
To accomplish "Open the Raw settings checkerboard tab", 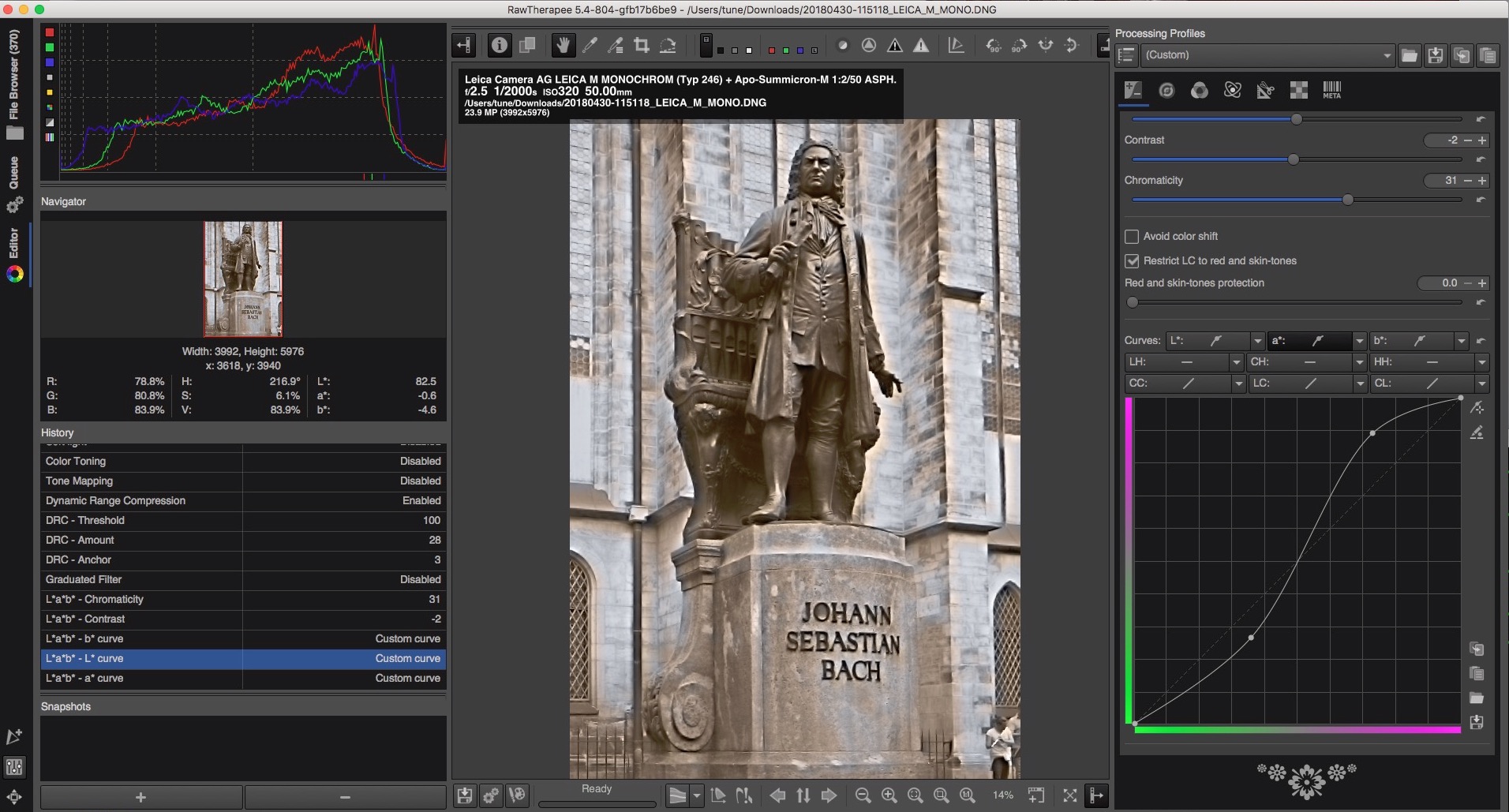I will point(1299,89).
